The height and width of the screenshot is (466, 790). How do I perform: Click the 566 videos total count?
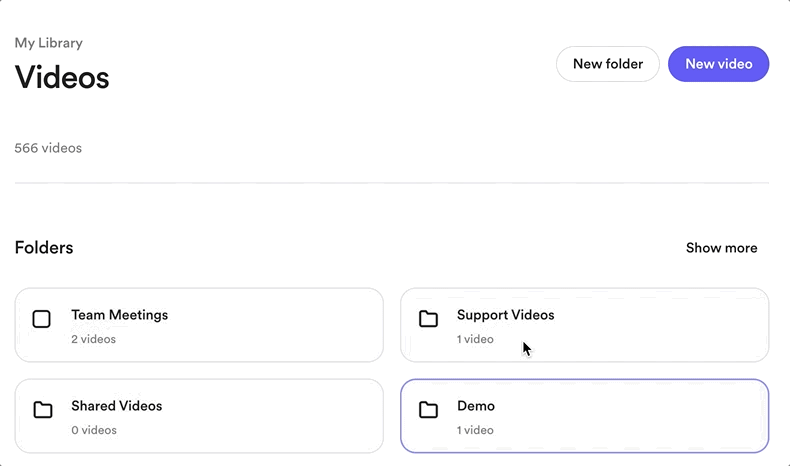(48, 148)
